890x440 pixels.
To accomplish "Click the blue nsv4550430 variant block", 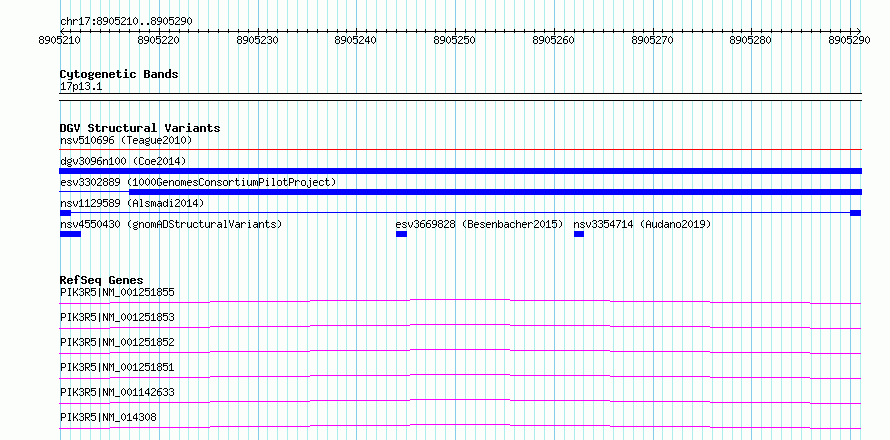I will [70, 234].
